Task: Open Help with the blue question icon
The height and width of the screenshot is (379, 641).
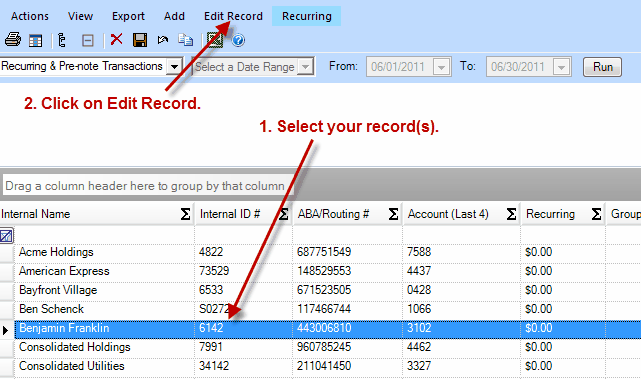Action: coord(238,40)
